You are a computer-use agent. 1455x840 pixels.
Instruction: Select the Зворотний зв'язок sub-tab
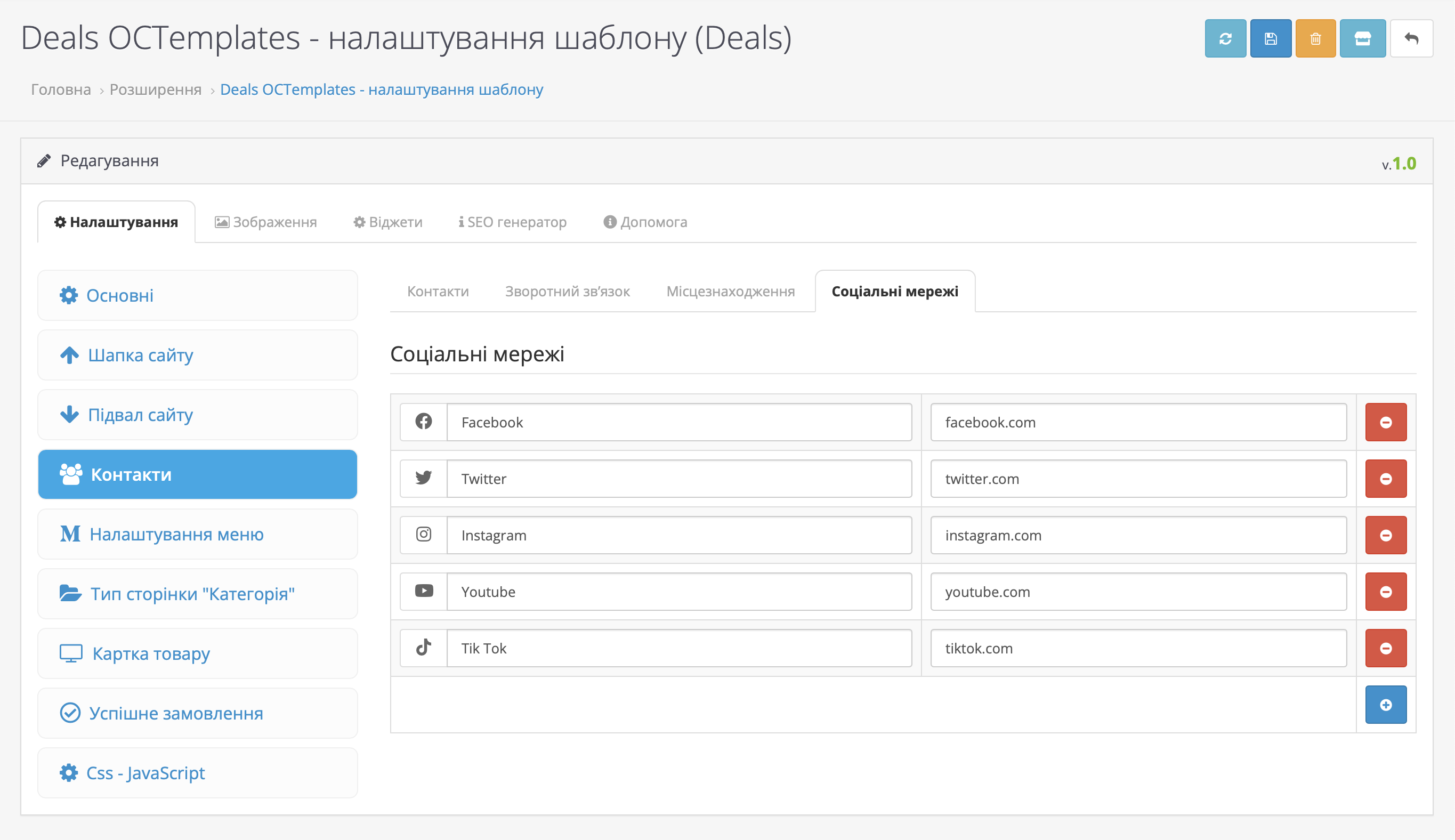point(567,292)
